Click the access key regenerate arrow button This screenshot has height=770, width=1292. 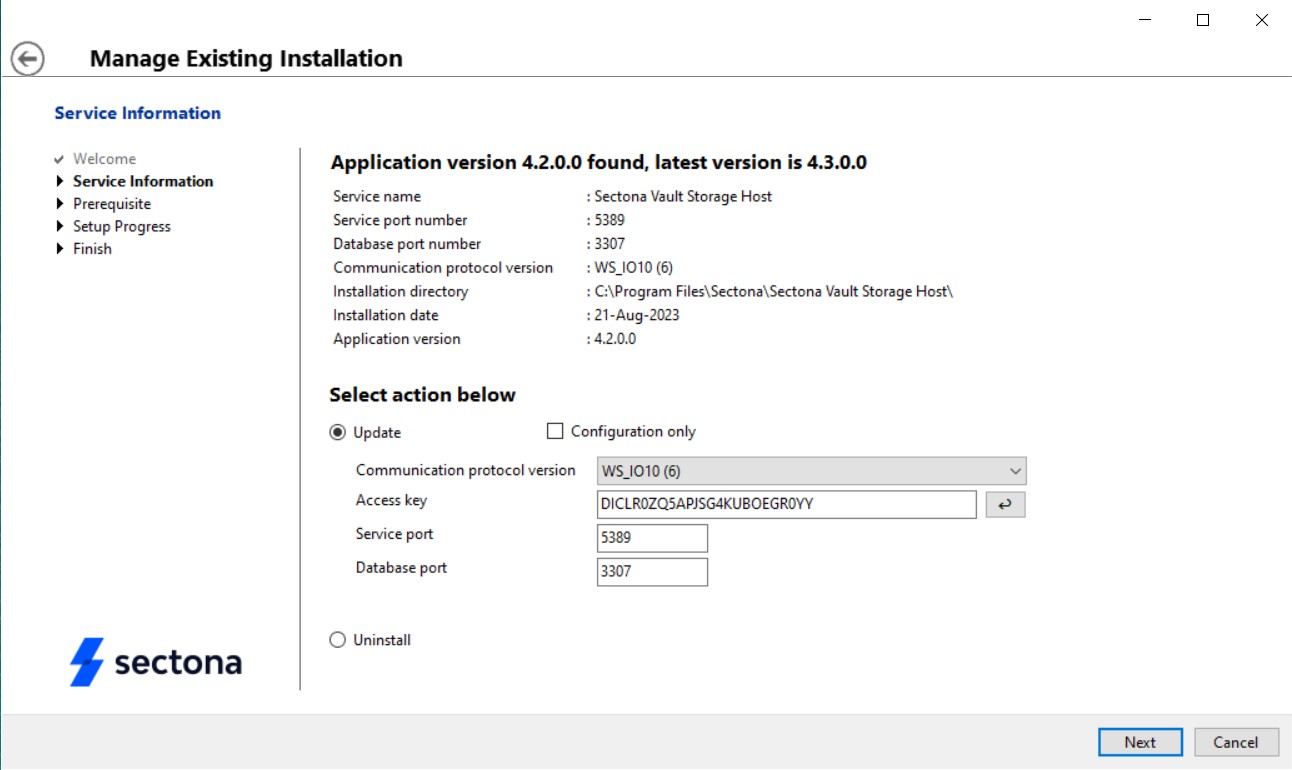point(1005,505)
